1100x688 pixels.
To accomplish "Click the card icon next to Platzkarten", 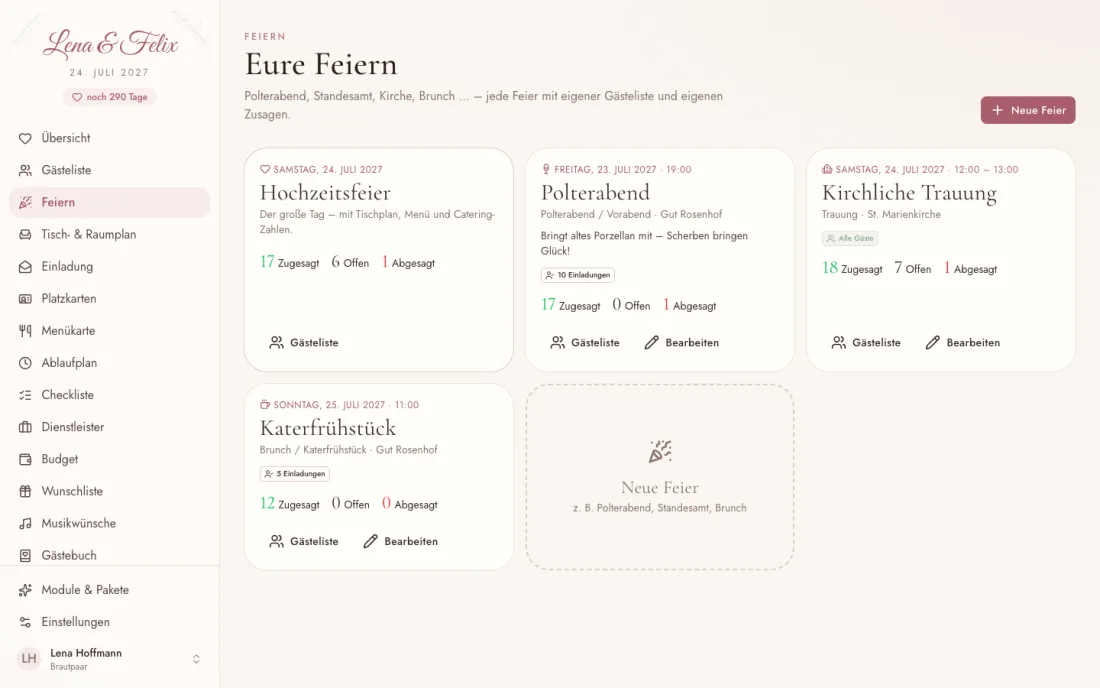I will [25, 299].
